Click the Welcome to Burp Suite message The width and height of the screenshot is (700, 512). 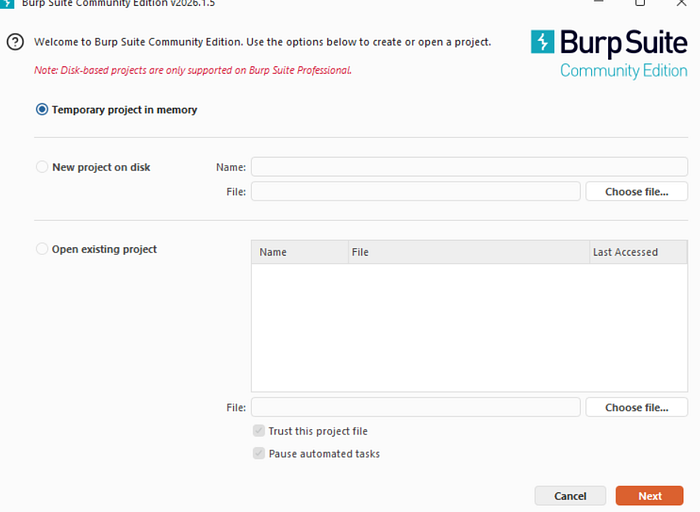(x=262, y=42)
